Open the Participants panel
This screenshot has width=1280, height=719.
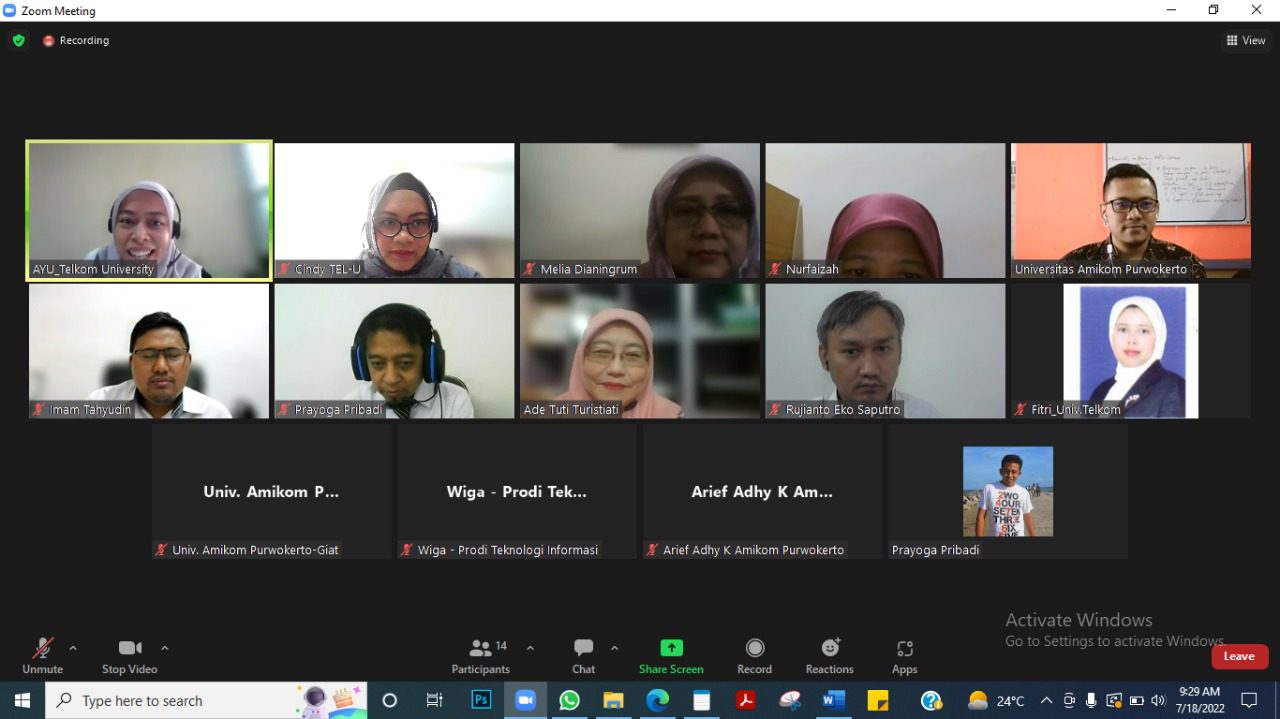481,648
